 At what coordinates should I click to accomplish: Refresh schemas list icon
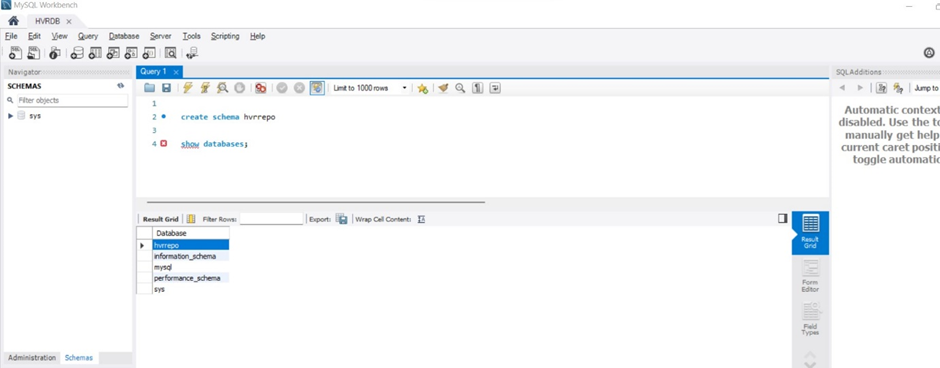click(120, 86)
